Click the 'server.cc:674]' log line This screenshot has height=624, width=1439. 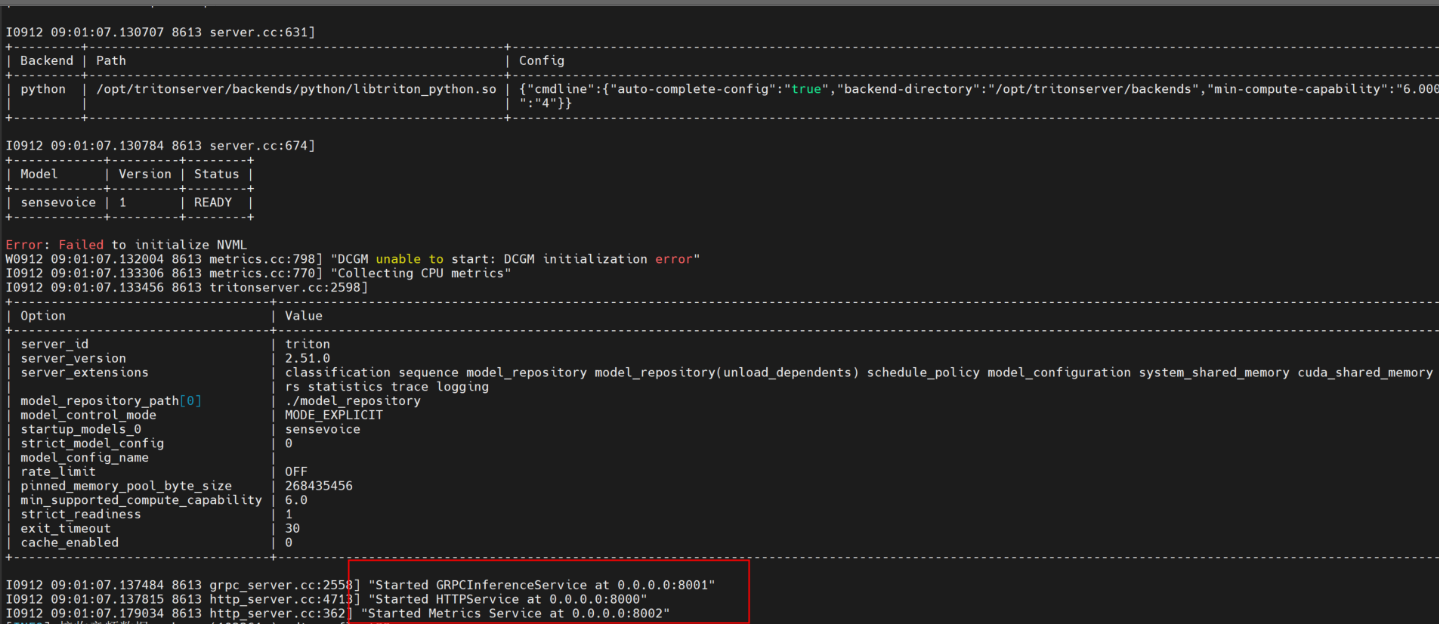[160, 146]
